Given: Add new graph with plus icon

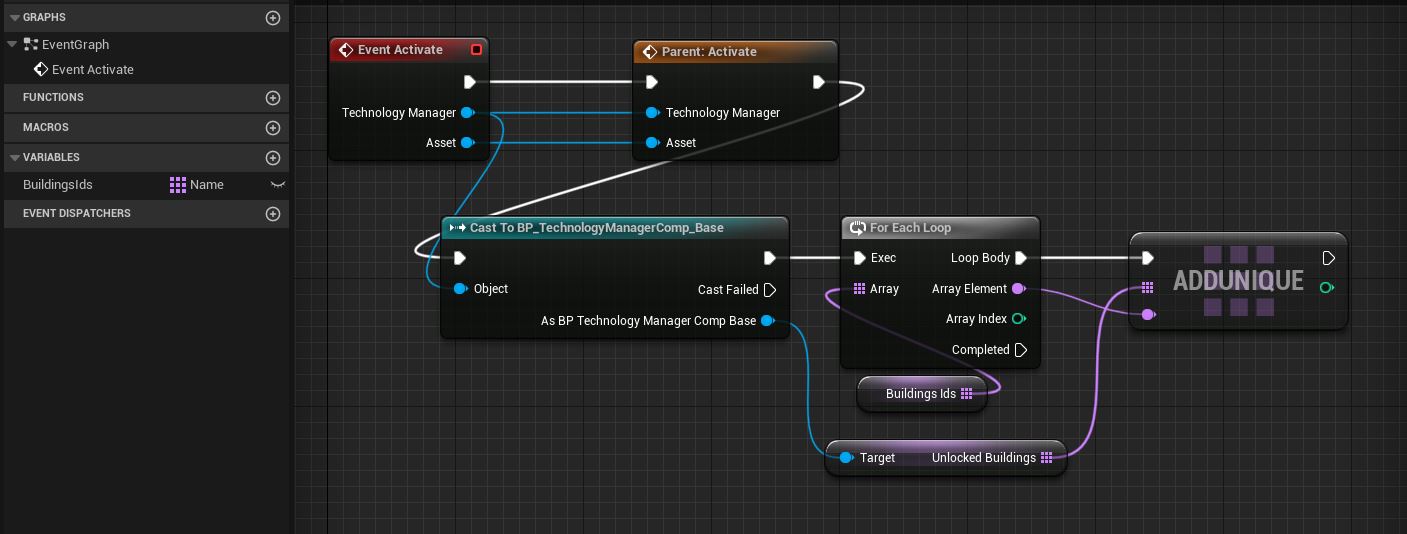Looking at the screenshot, I should tap(273, 18).
